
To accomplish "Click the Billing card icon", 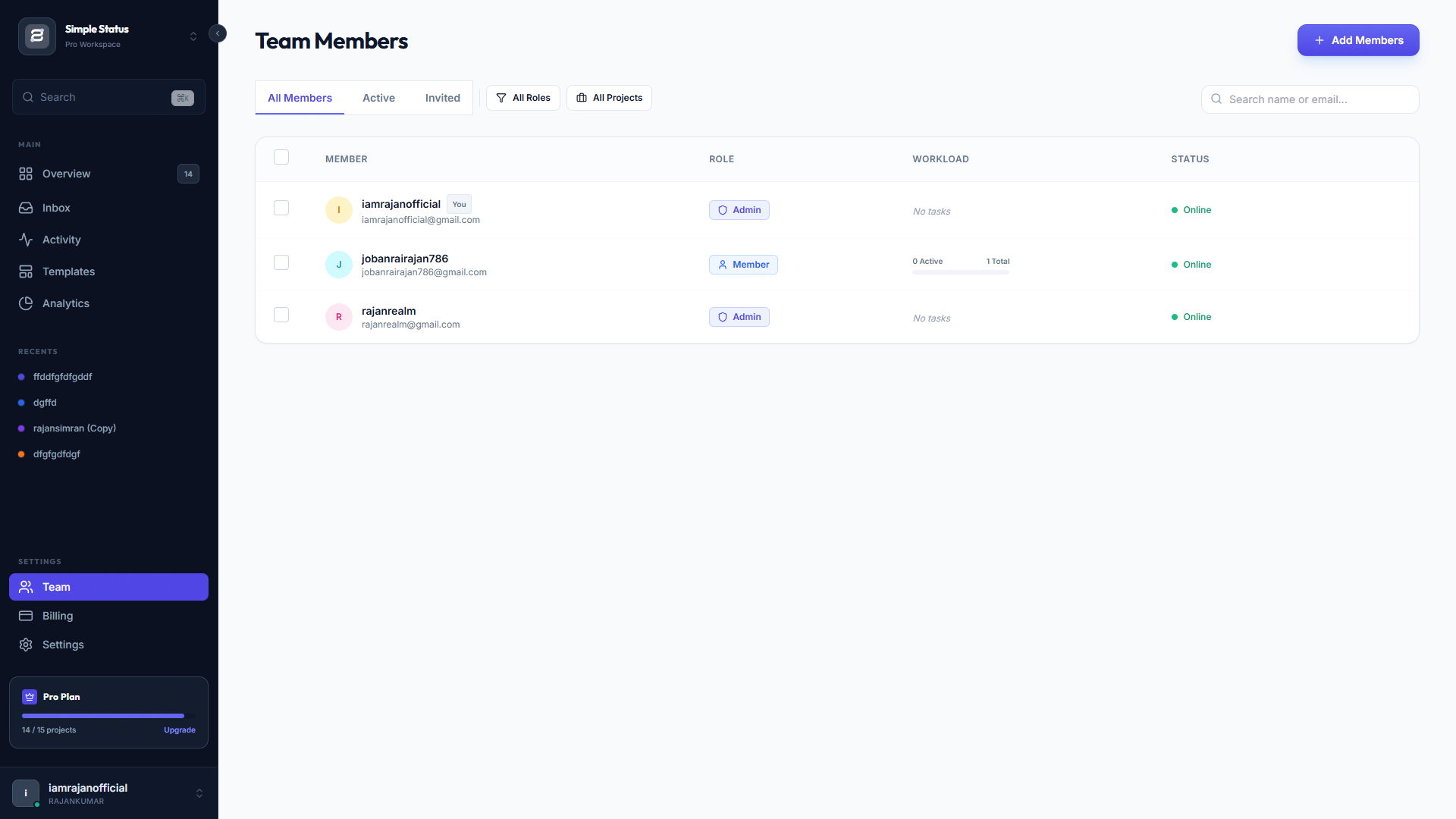I will point(26,616).
